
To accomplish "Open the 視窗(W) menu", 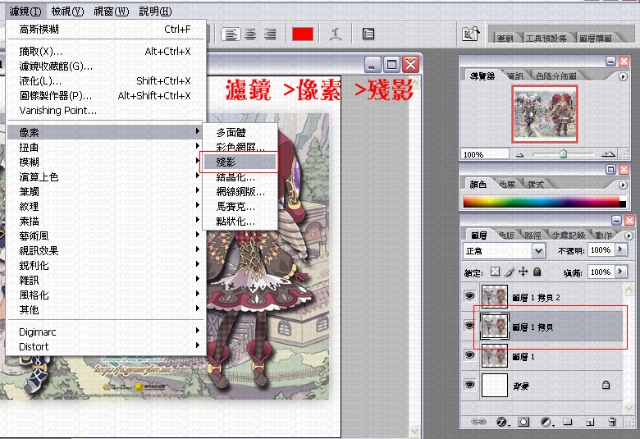I will coord(111,11).
